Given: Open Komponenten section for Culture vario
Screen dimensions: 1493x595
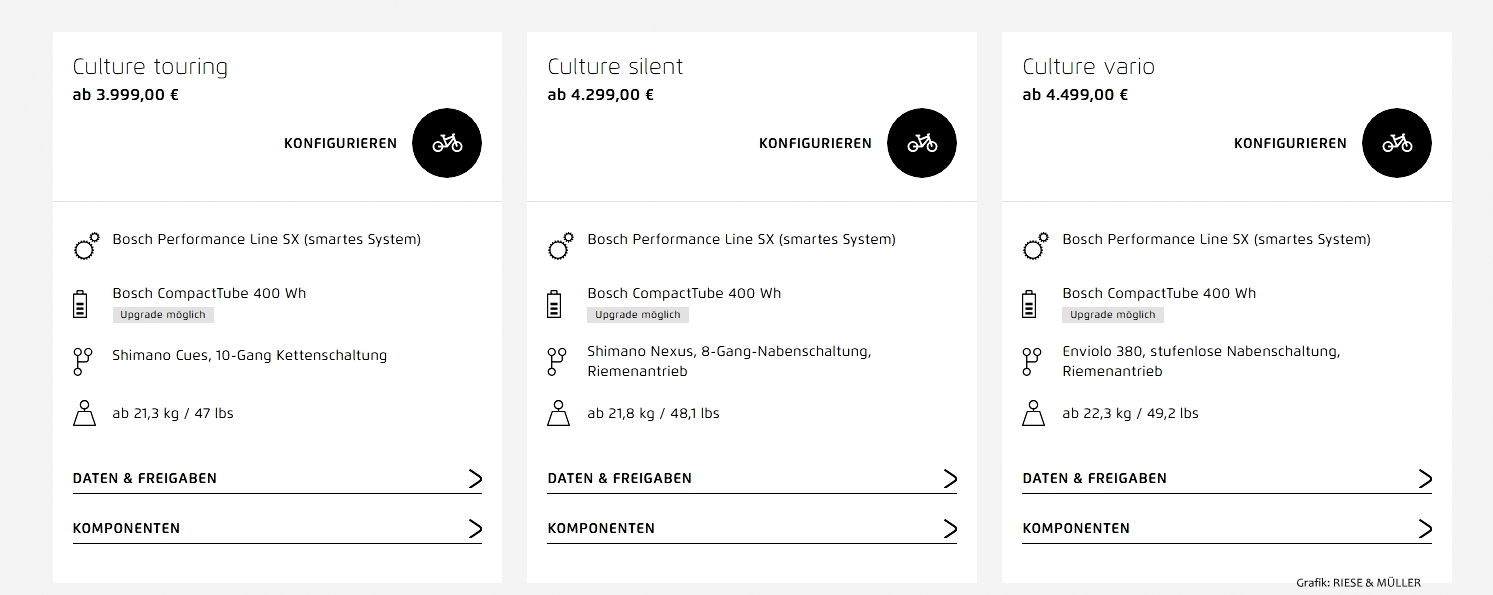Looking at the screenshot, I should [1227, 529].
